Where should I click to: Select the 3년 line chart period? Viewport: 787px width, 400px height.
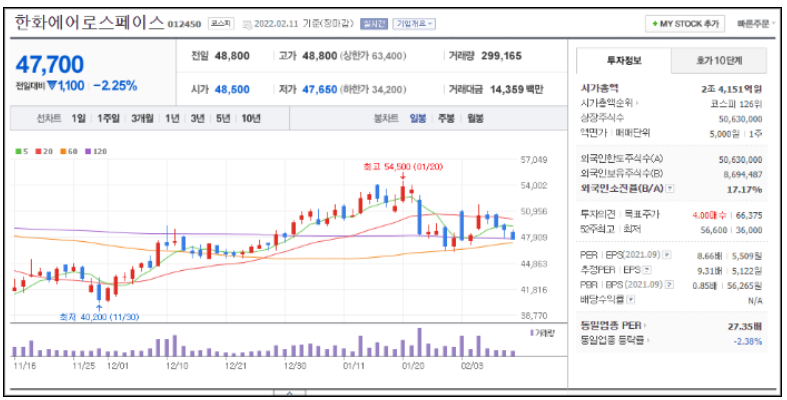197,118
